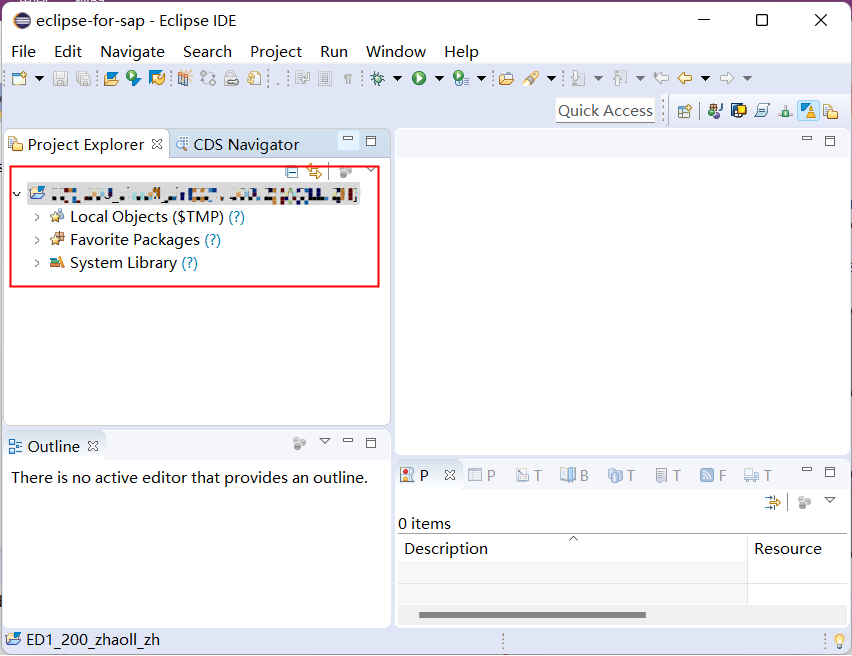Click the perspective icon with overlapping windows
Screen dimensions: 852x656
pyautogui.click(x=738, y=111)
